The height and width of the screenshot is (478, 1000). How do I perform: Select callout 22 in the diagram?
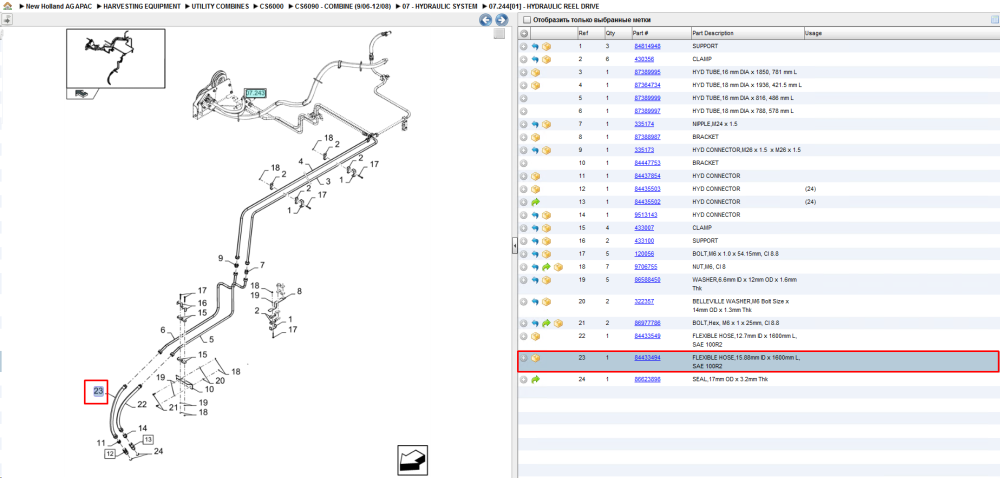(142, 404)
